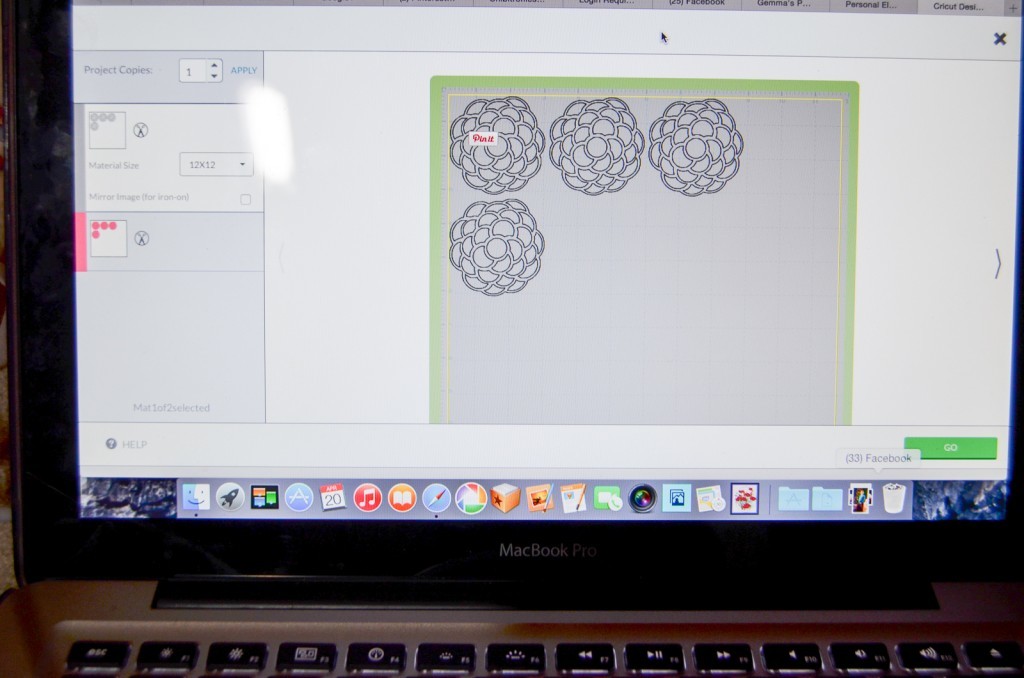Select the pink mat thumbnail
Screen dimensions: 1024x678
108,238
